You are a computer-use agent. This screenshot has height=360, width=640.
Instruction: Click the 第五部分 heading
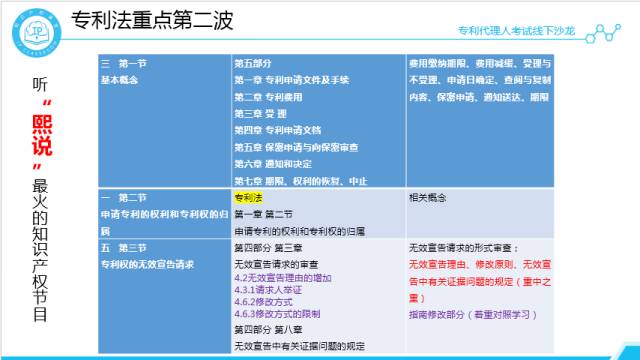(253, 63)
